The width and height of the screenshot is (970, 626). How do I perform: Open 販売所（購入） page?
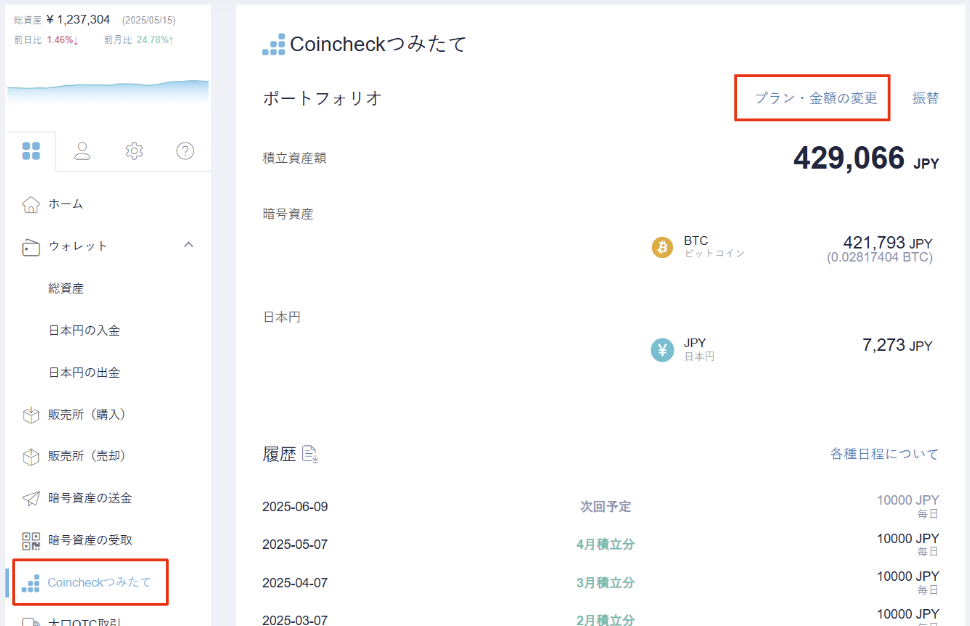(x=87, y=414)
